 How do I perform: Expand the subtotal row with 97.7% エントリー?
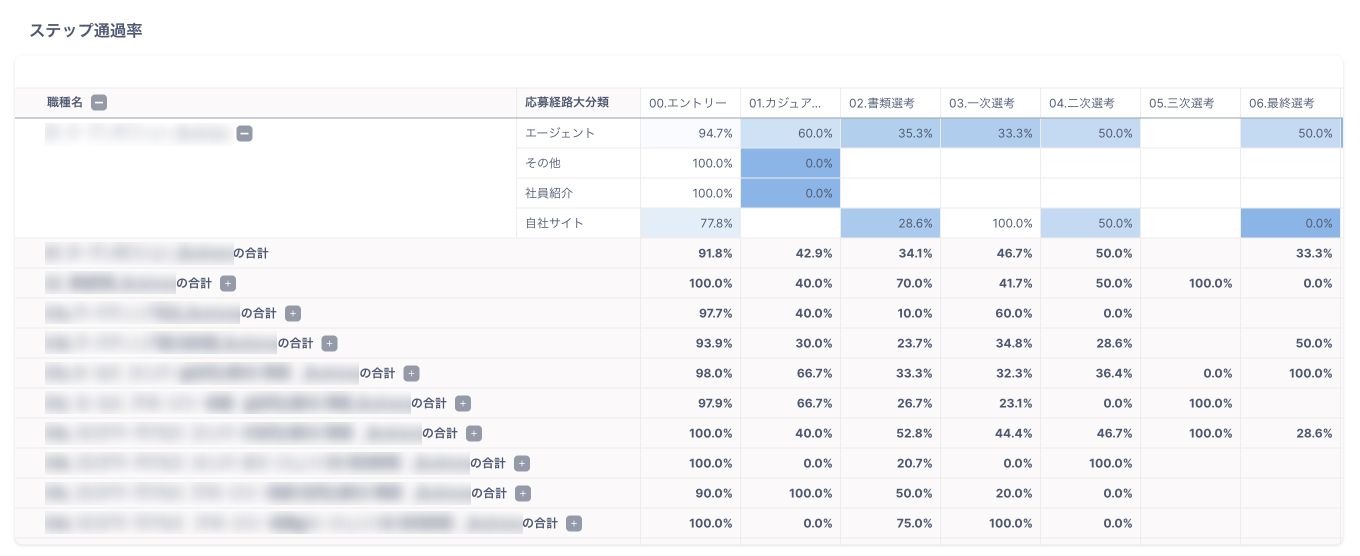coord(293,313)
